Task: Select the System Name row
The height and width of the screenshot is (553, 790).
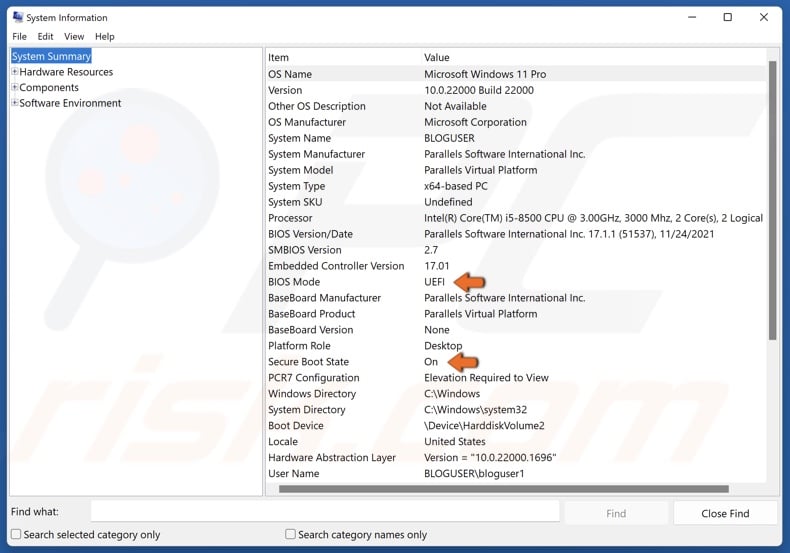Action: (x=516, y=138)
